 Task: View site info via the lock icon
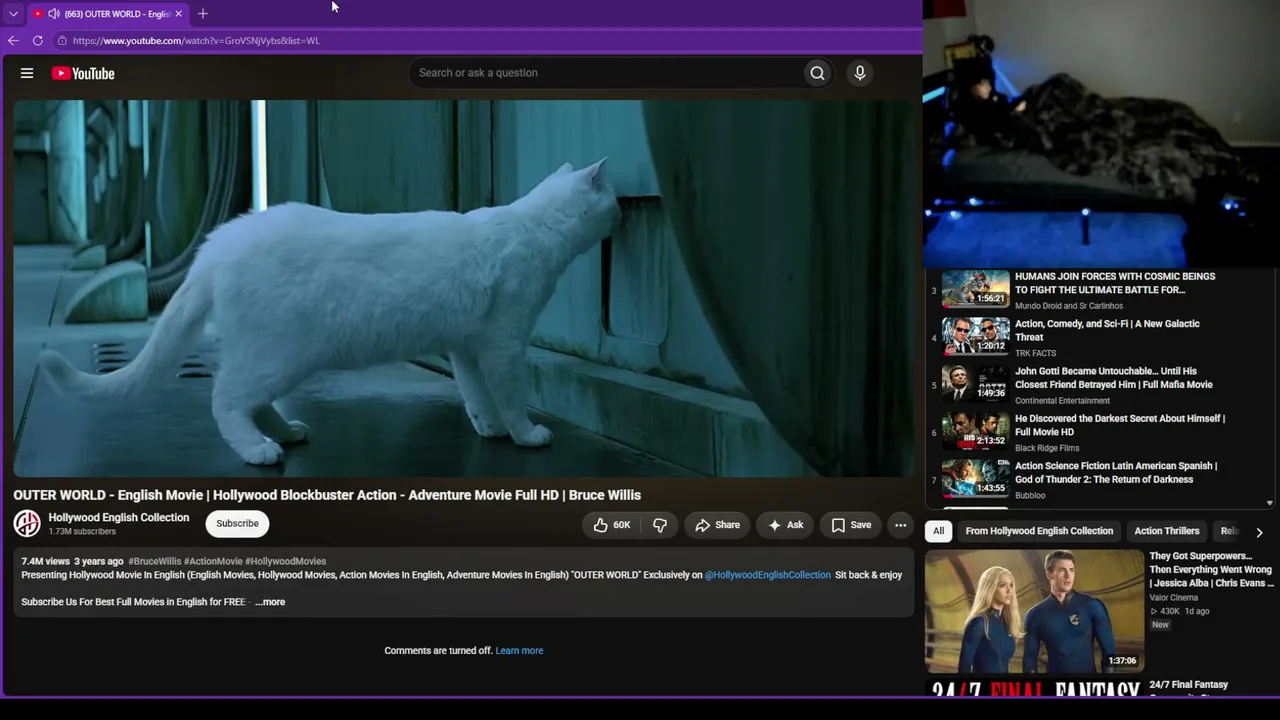pyautogui.click(x=62, y=41)
